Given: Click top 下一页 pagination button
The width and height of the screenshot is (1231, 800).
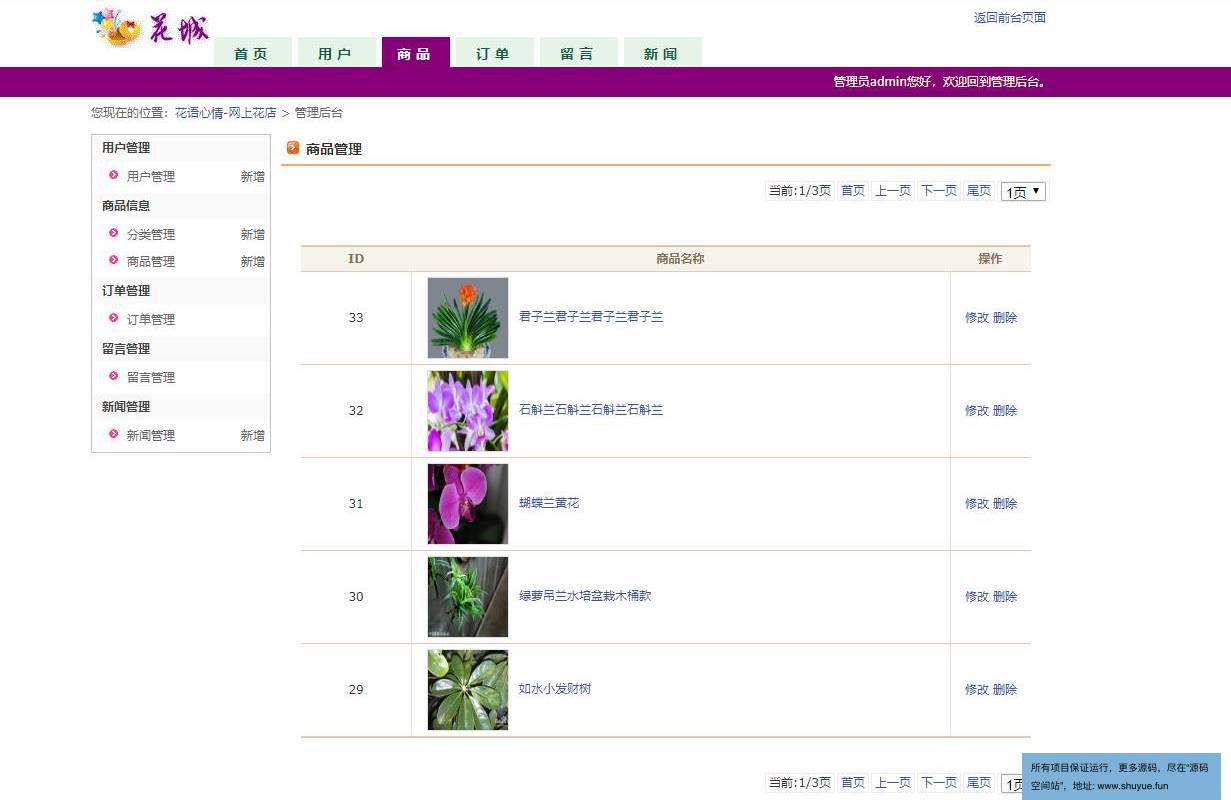Looking at the screenshot, I should 939,190.
